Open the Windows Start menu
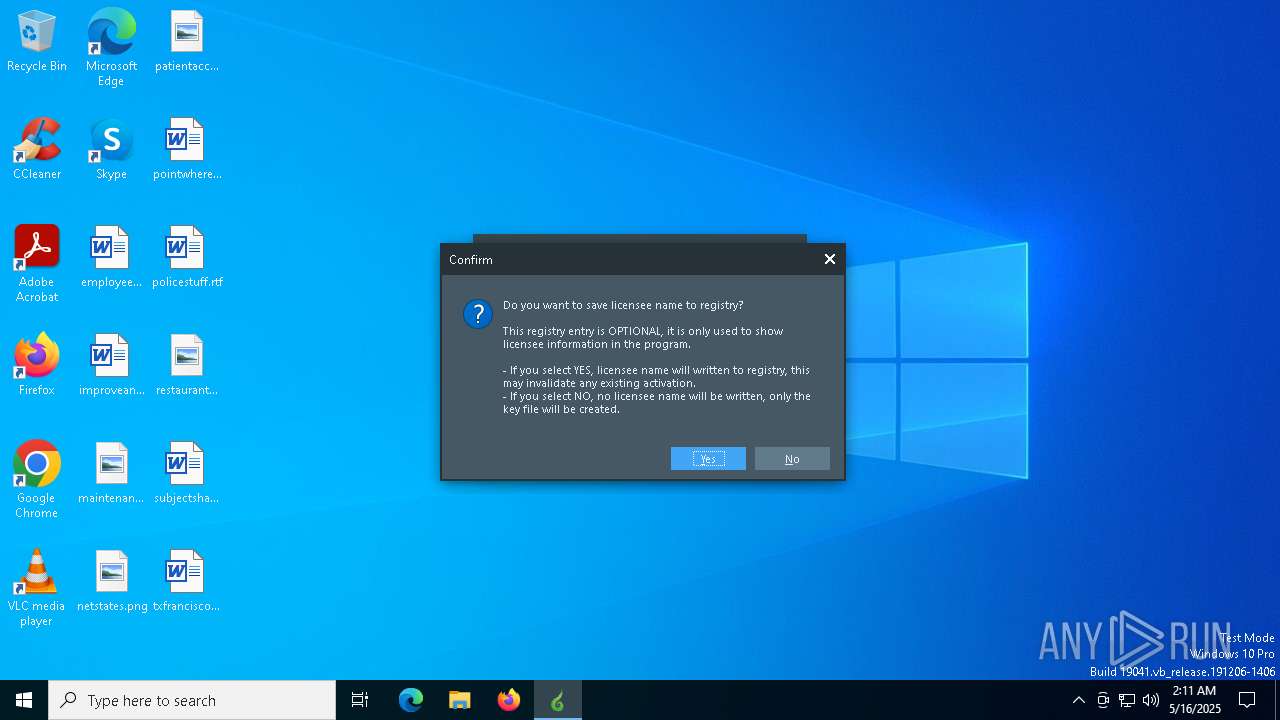The image size is (1280, 720). [24, 700]
